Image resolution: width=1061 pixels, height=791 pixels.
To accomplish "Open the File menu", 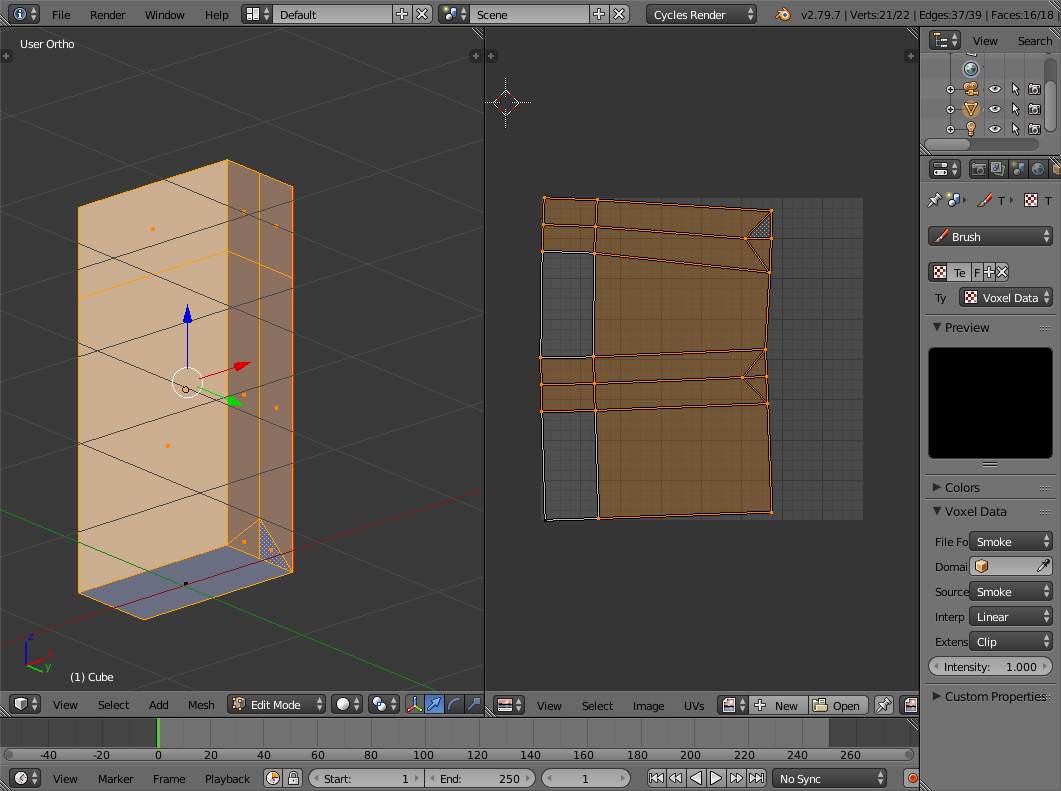I will (61, 14).
